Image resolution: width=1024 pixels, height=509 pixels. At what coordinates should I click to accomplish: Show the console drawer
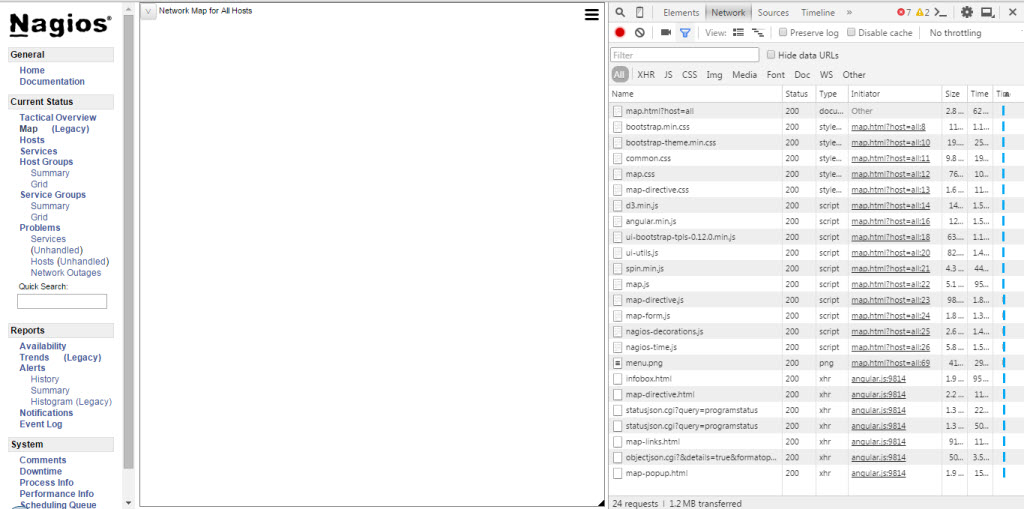point(941,13)
